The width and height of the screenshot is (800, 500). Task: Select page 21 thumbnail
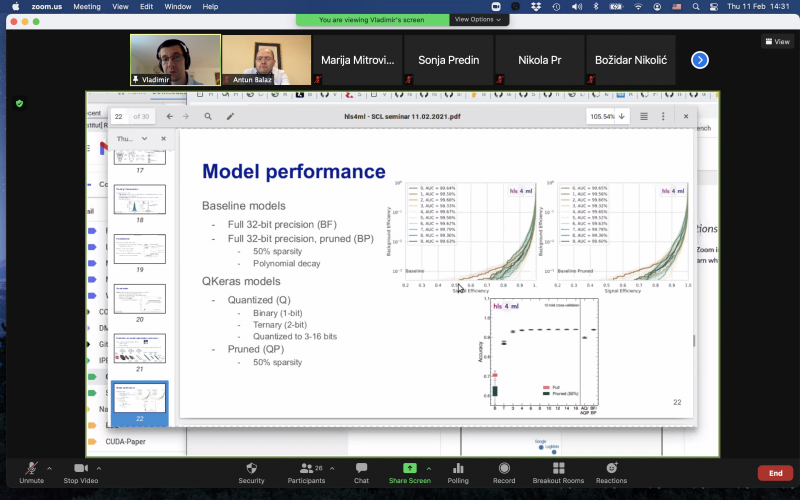pos(140,348)
